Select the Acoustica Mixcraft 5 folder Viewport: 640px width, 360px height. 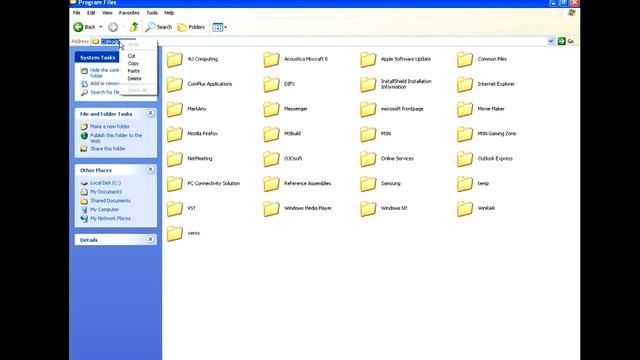(296, 59)
